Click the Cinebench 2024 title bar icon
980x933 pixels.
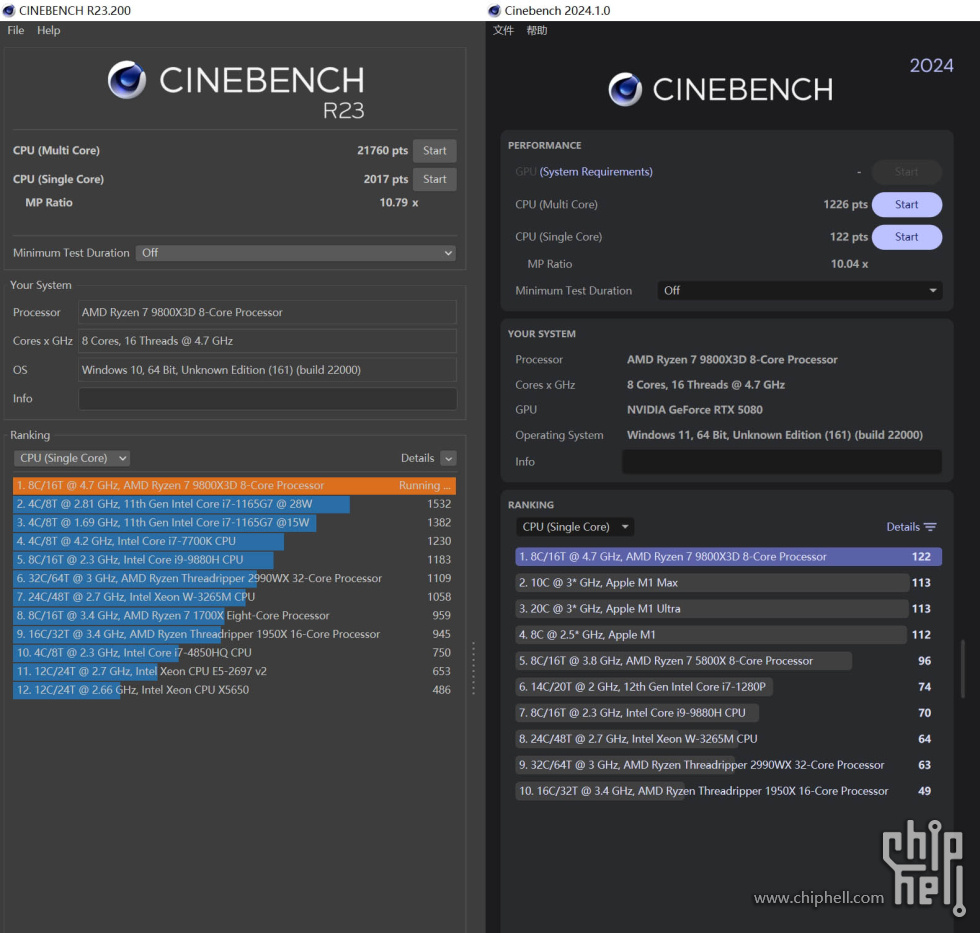[x=494, y=11]
